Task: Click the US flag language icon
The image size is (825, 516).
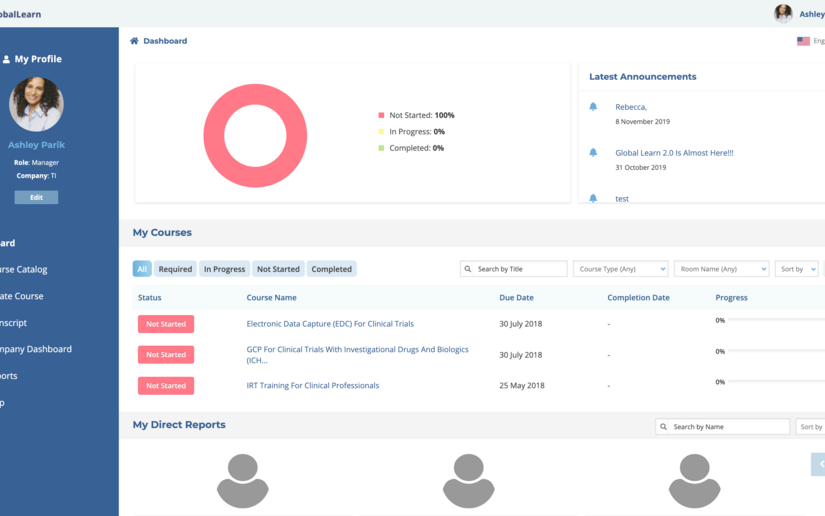Action: (x=803, y=41)
